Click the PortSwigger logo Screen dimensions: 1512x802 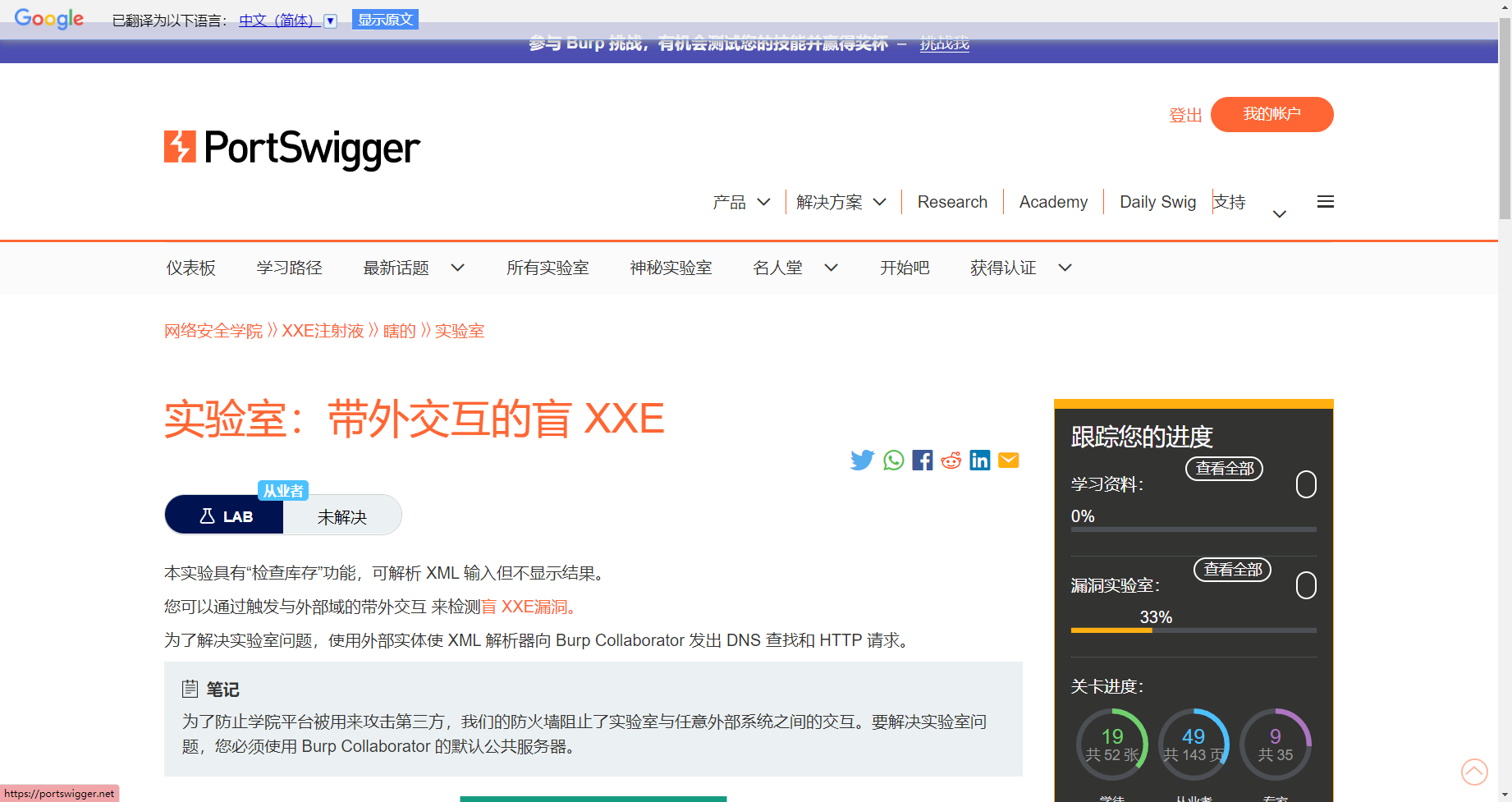292,149
